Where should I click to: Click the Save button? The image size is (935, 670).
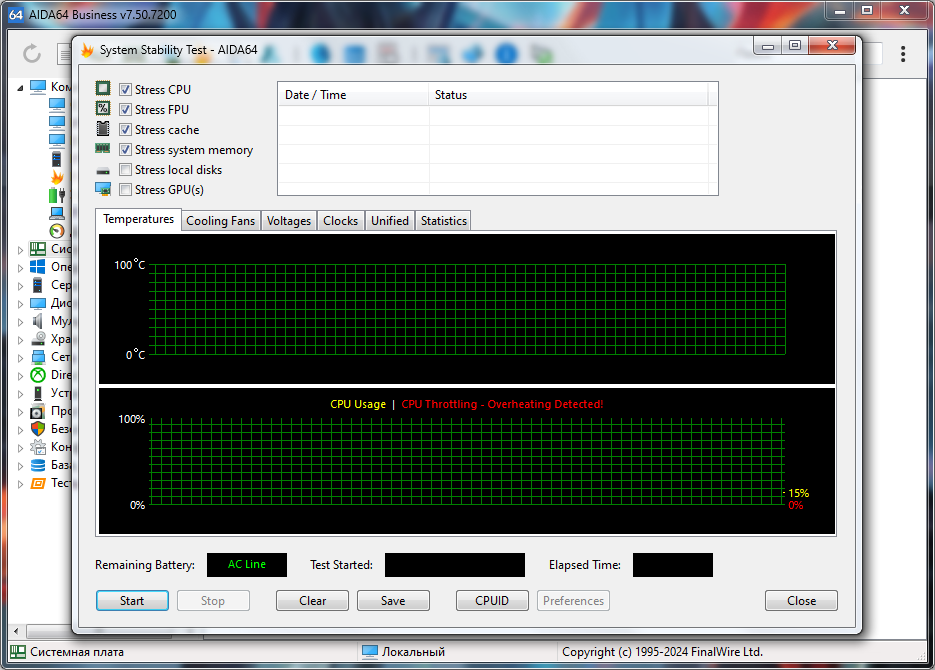coord(393,601)
